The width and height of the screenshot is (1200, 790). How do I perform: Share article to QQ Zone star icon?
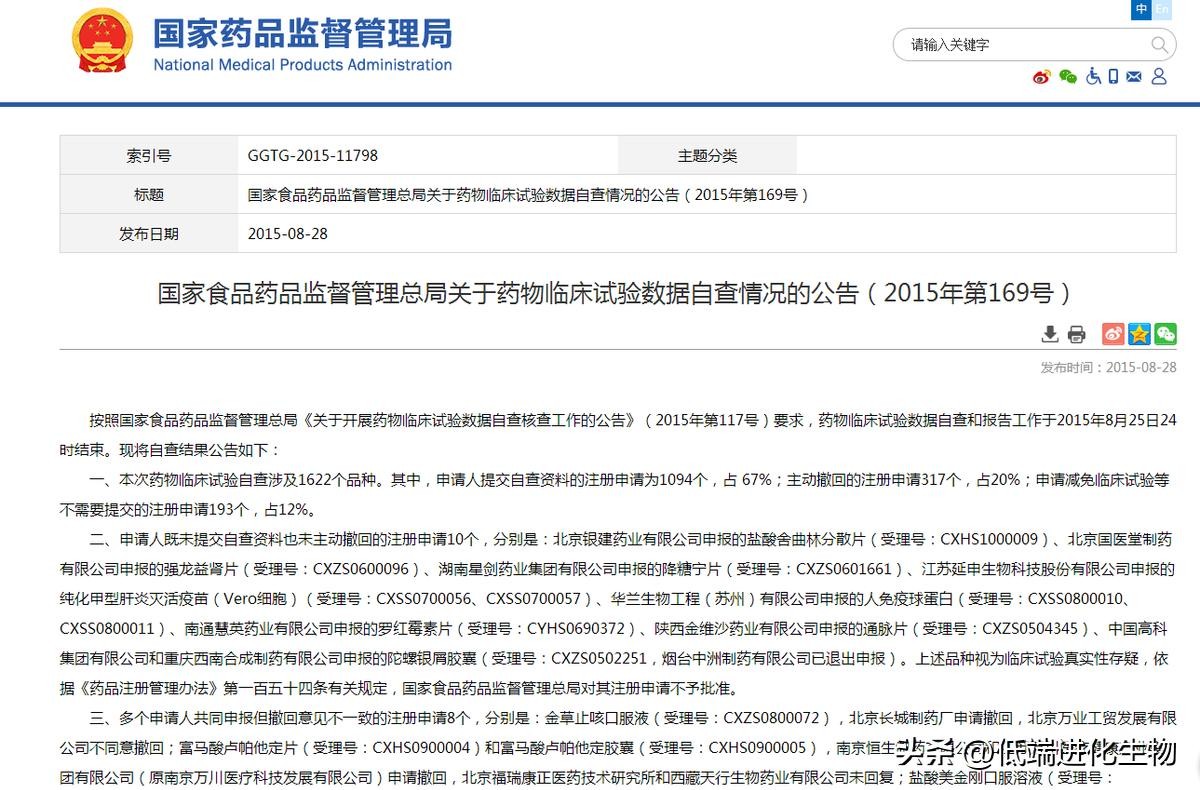click(1139, 334)
